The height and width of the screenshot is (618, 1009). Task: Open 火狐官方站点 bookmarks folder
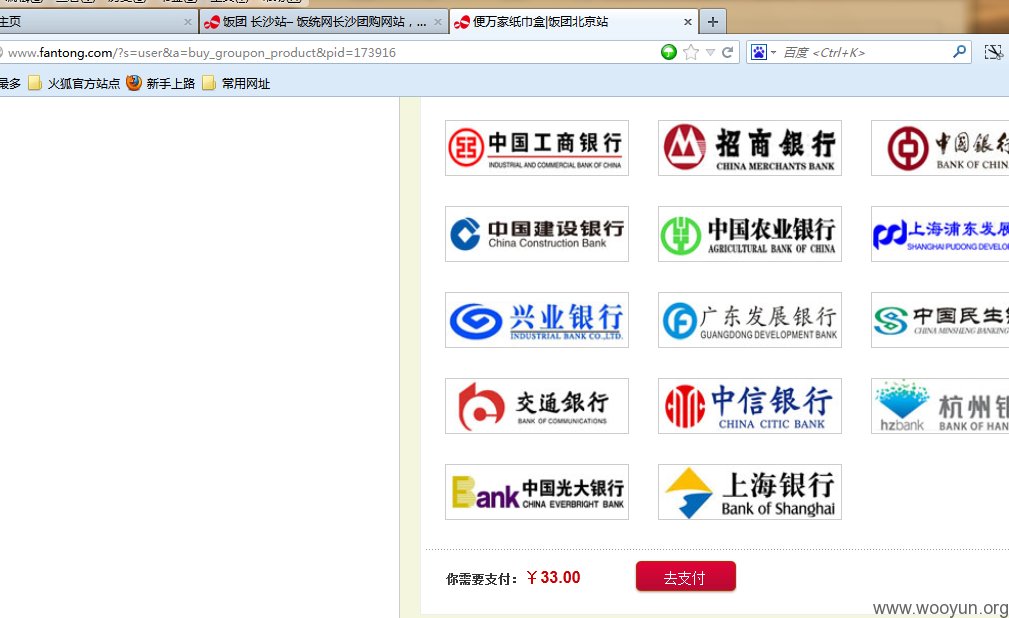tap(74, 83)
